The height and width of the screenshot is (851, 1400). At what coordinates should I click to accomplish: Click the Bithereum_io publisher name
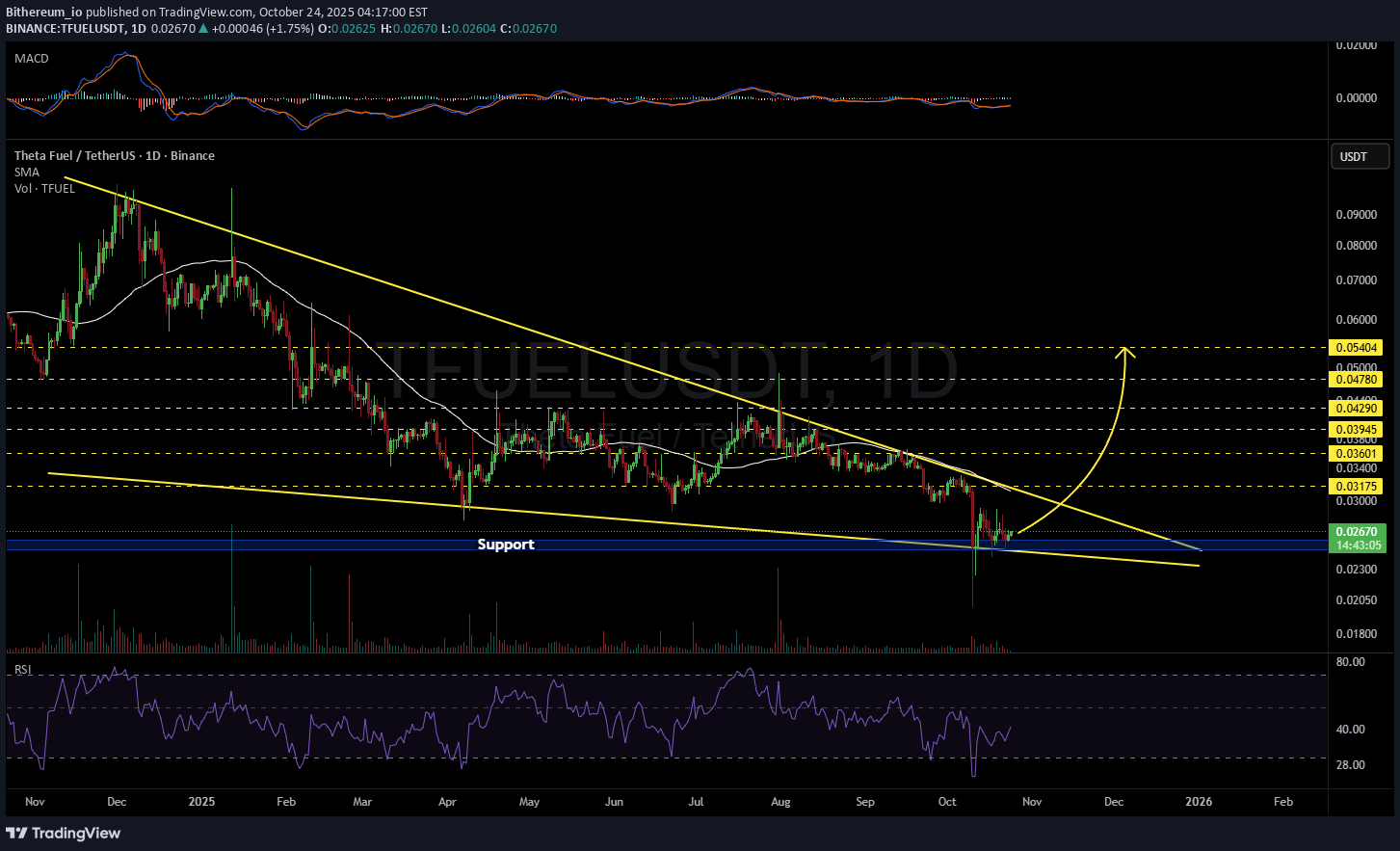click(43, 13)
